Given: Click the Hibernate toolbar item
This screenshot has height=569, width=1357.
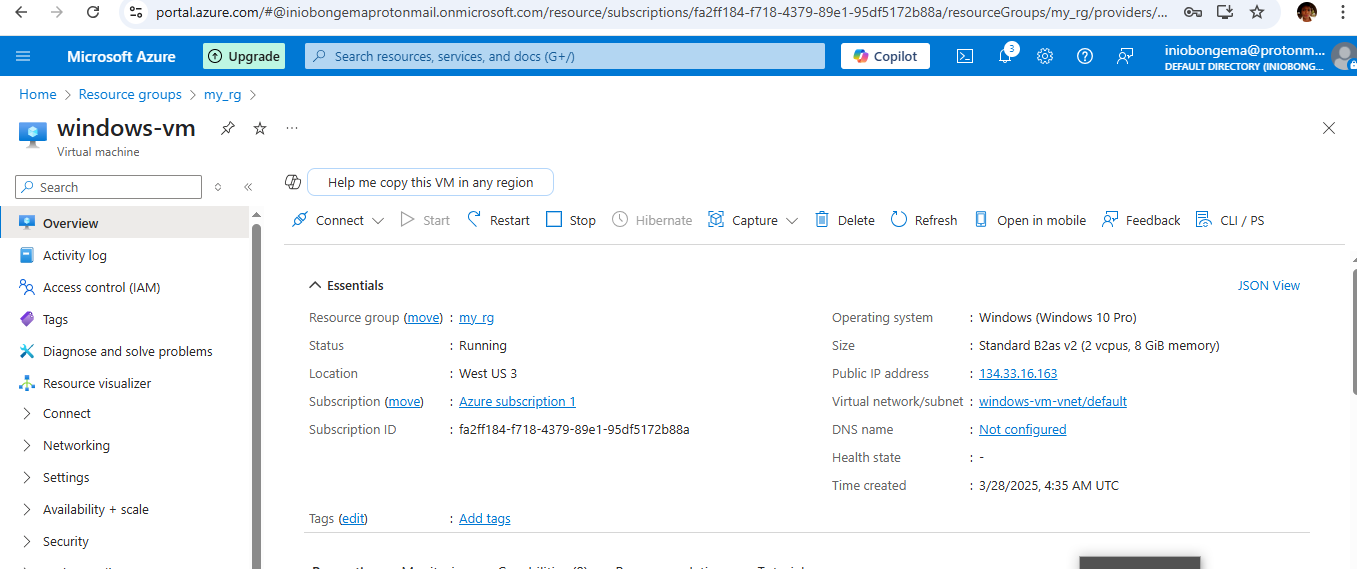Looking at the screenshot, I should pos(652,220).
